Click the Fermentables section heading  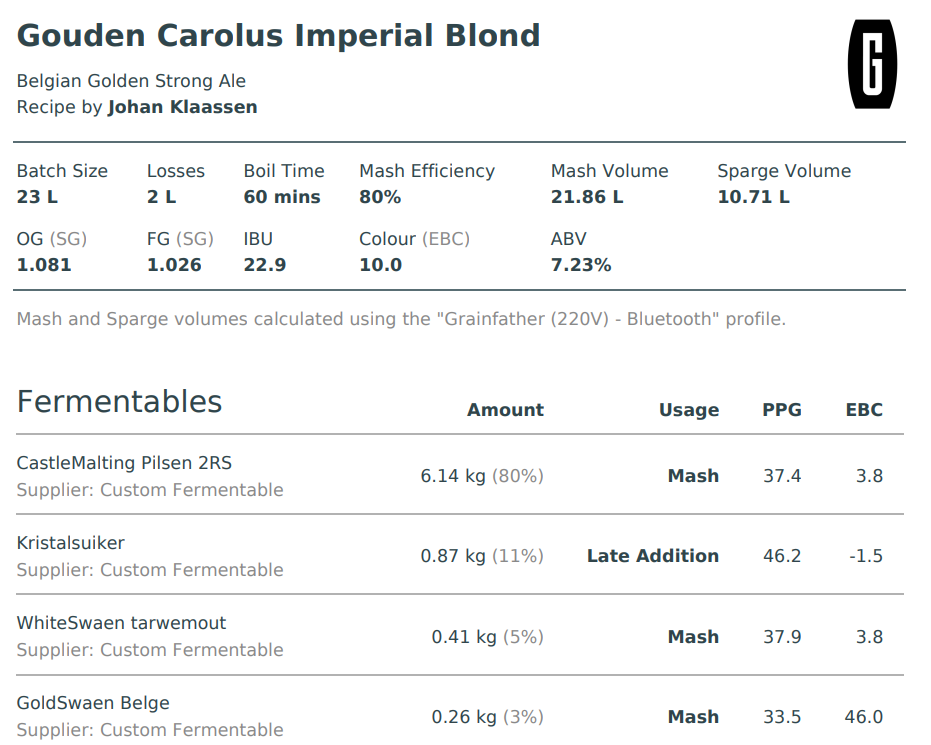(x=119, y=402)
